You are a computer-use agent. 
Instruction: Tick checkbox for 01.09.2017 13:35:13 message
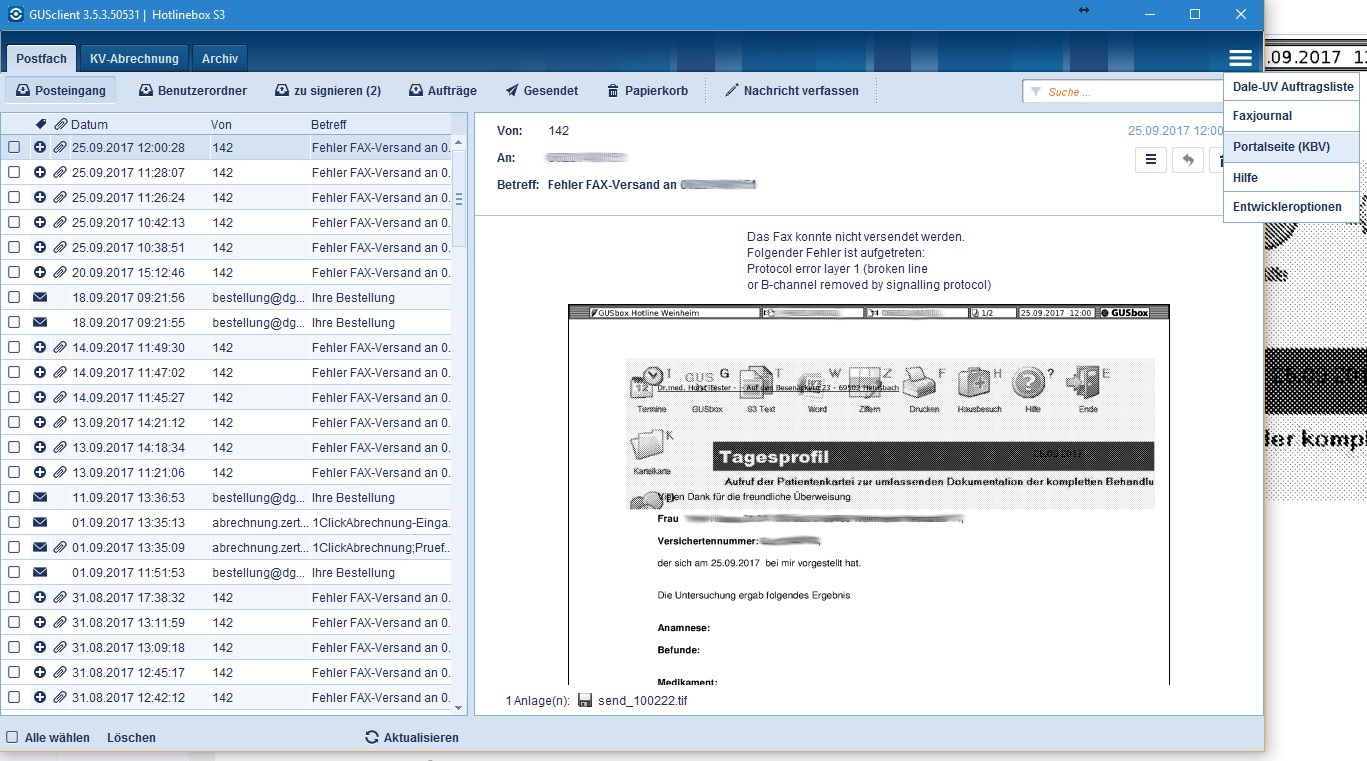[x=14, y=522]
